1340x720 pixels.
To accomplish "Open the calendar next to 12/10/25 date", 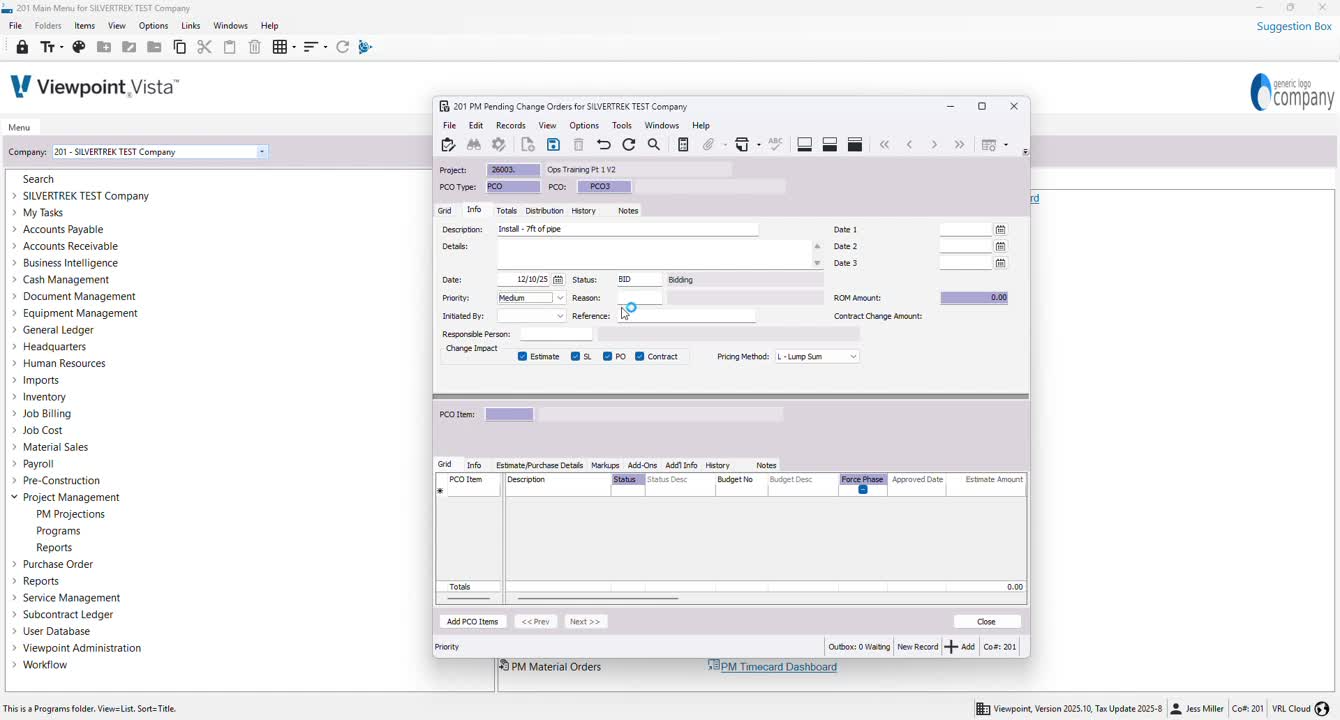I will pyautogui.click(x=558, y=280).
